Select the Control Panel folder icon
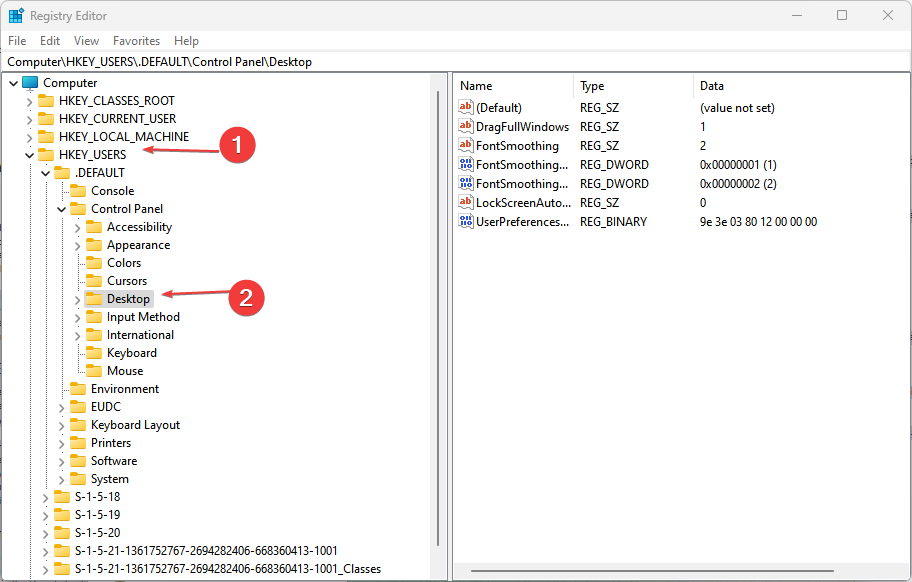This screenshot has width=912, height=582. pos(78,209)
